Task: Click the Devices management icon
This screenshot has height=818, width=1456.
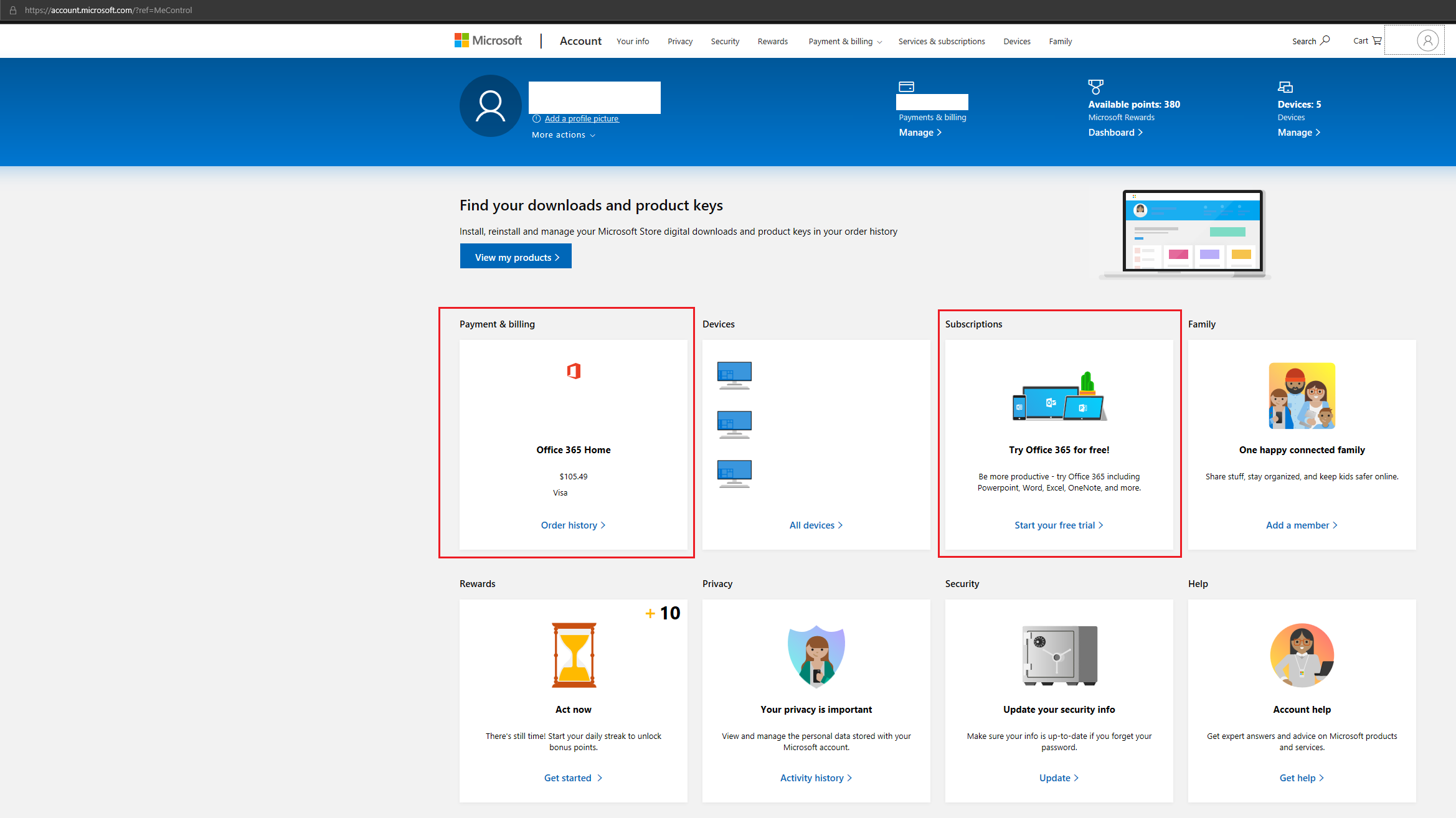Action: [x=1286, y=87]
